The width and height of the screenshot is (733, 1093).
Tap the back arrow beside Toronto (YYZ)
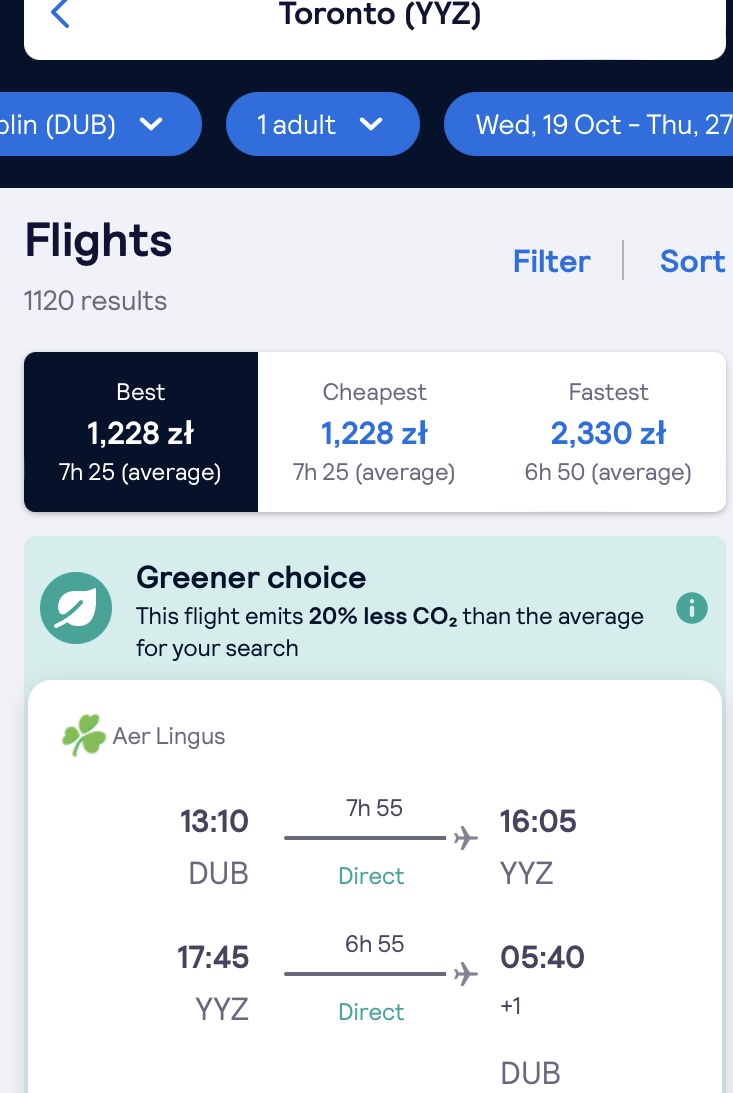click(60, 14)
